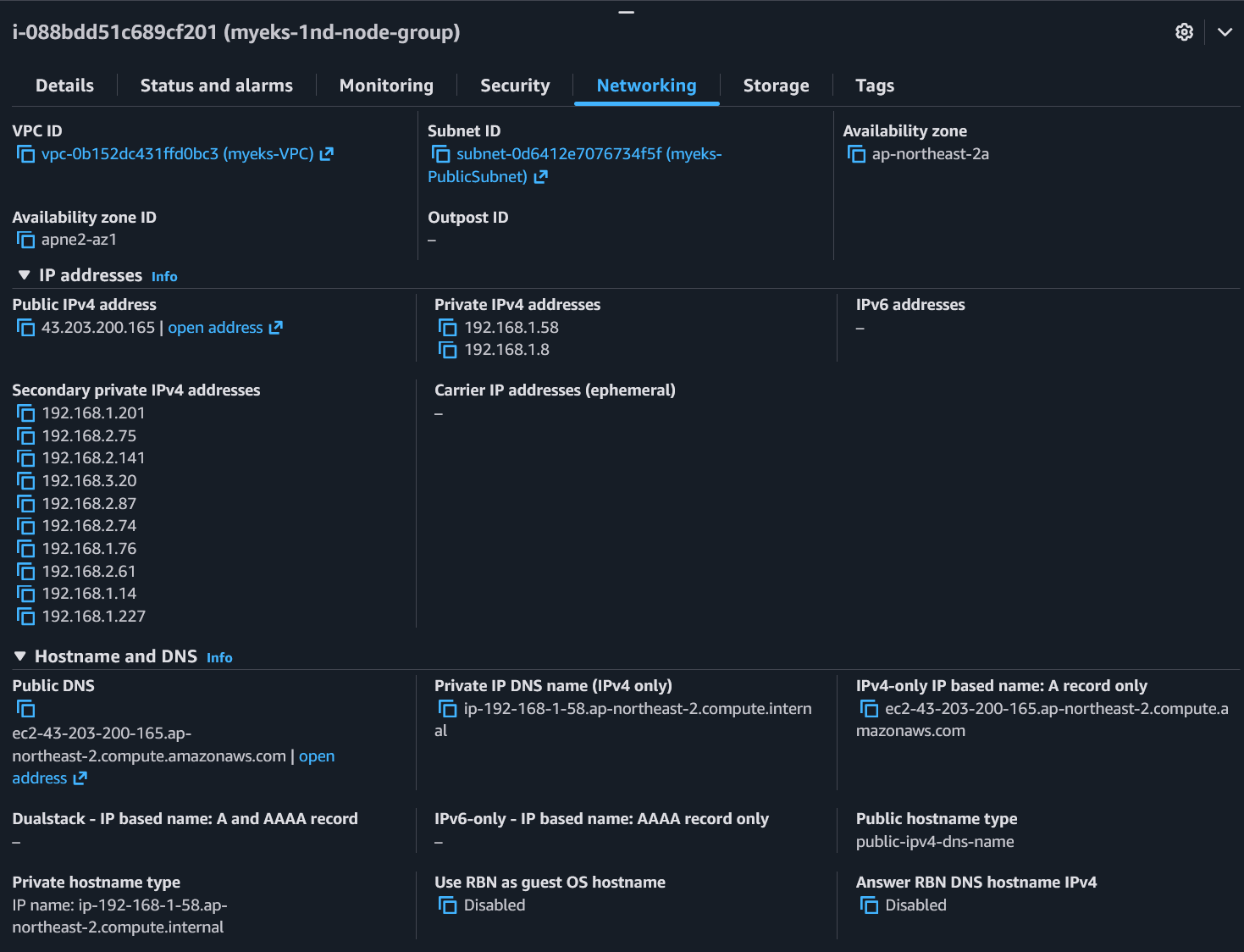Viewport: 1244px width, 952px height.
Task: Collapse the Hostname and DNS section
Action: 21,656
